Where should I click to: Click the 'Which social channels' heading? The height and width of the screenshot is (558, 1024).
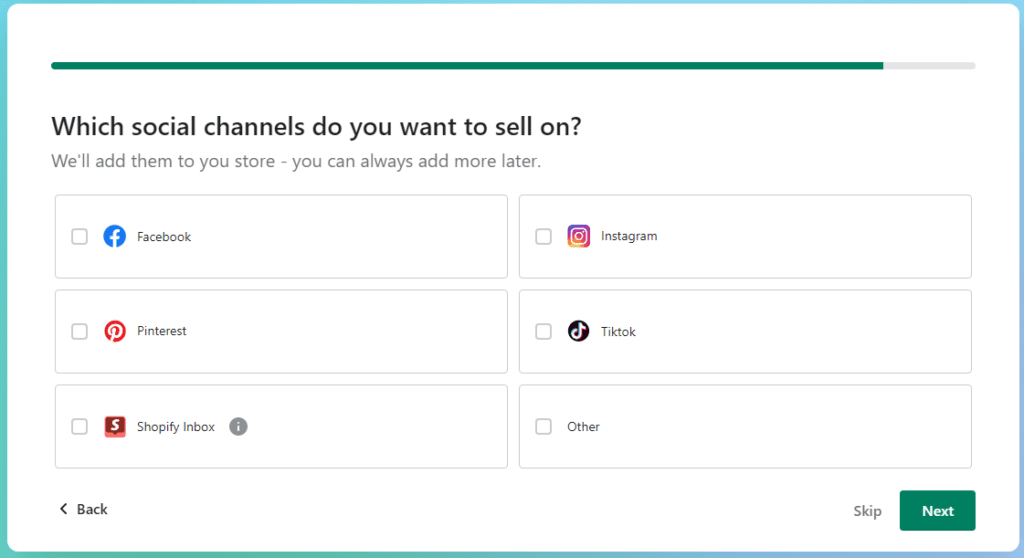[x=316, y=126]
